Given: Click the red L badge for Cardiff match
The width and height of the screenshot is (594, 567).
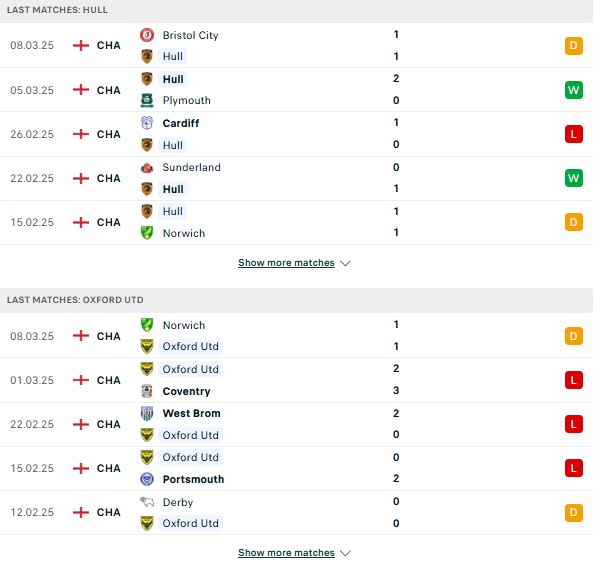Looking at the screenshot, I should (x=574, y=134).
